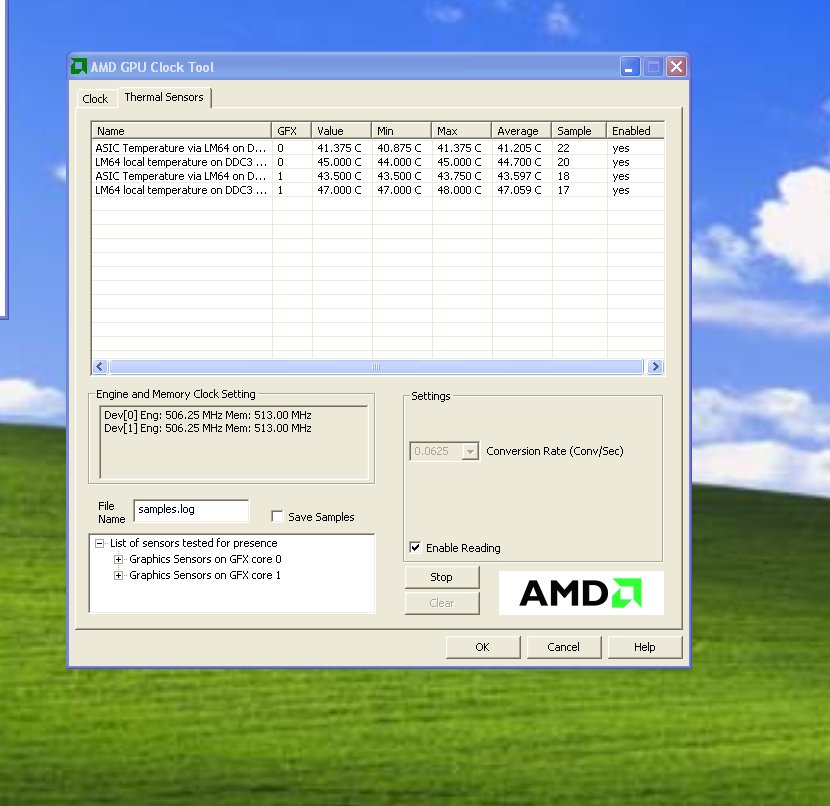Select the first ASIC Temperature sensor row
830x806 pixels.
180,148
